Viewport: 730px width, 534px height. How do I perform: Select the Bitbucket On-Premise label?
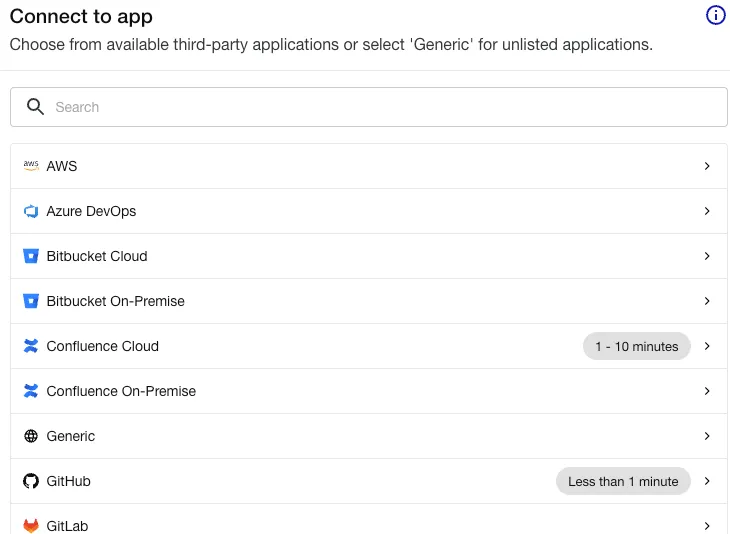click(x=115, y=301)
